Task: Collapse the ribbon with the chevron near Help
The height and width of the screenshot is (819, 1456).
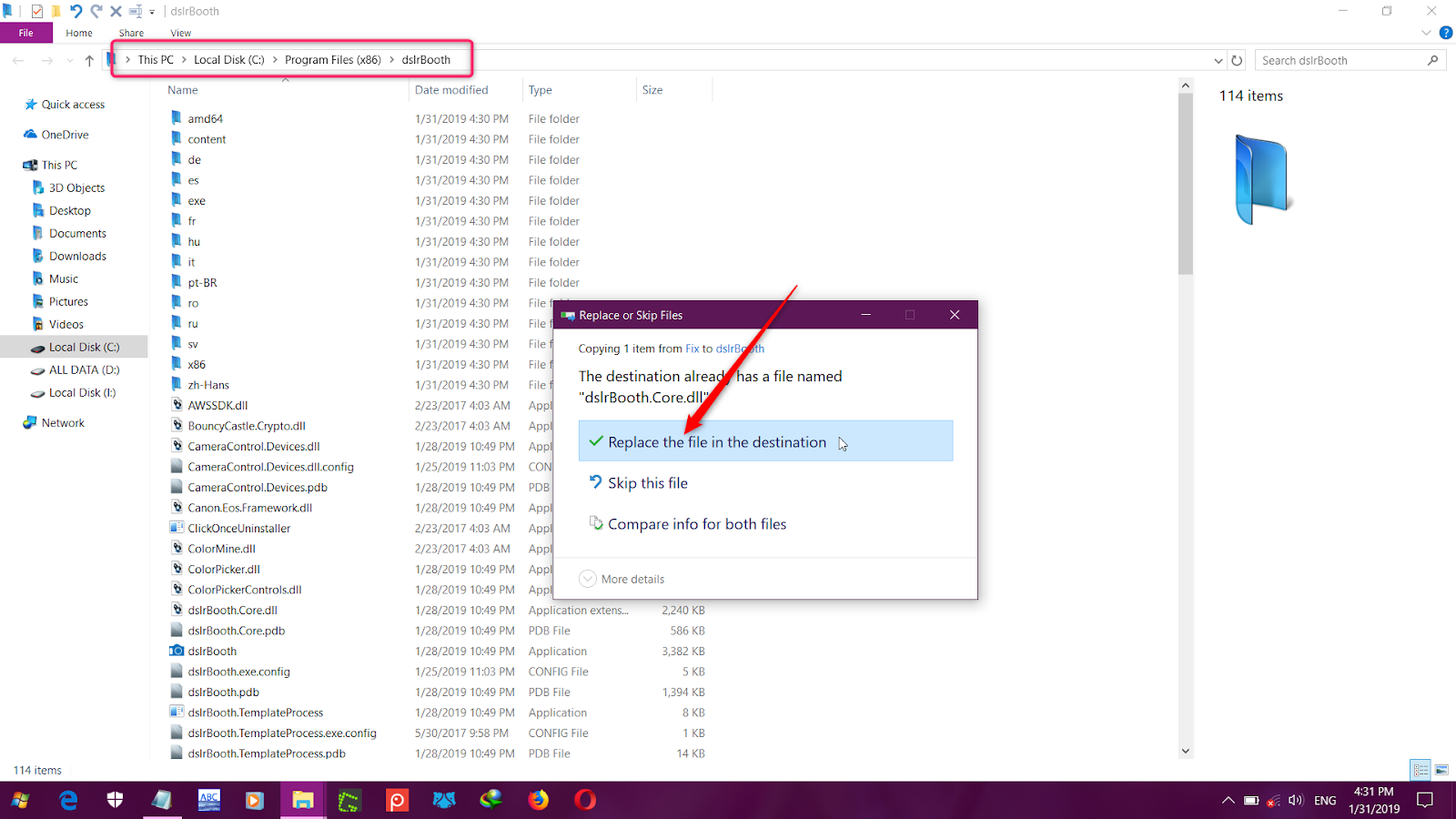Action: point(1426,33)
